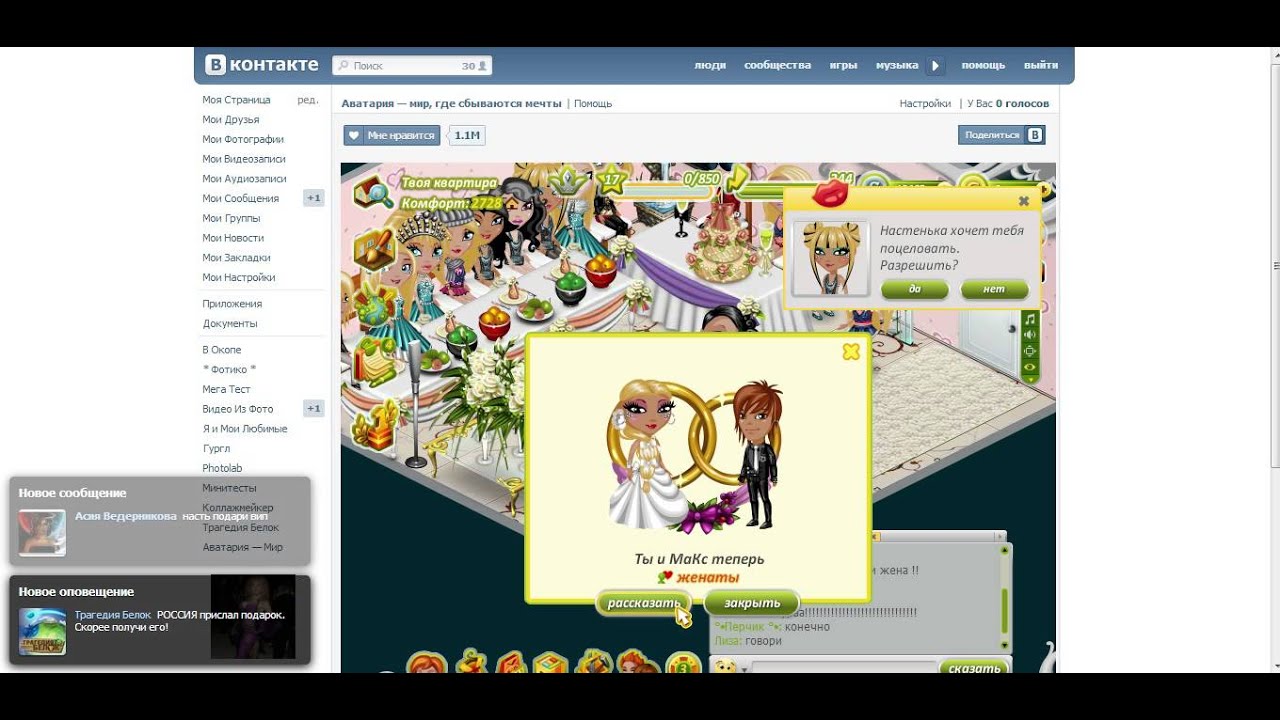
Task: Click ред. edit page link
Action: coord(308,100)
